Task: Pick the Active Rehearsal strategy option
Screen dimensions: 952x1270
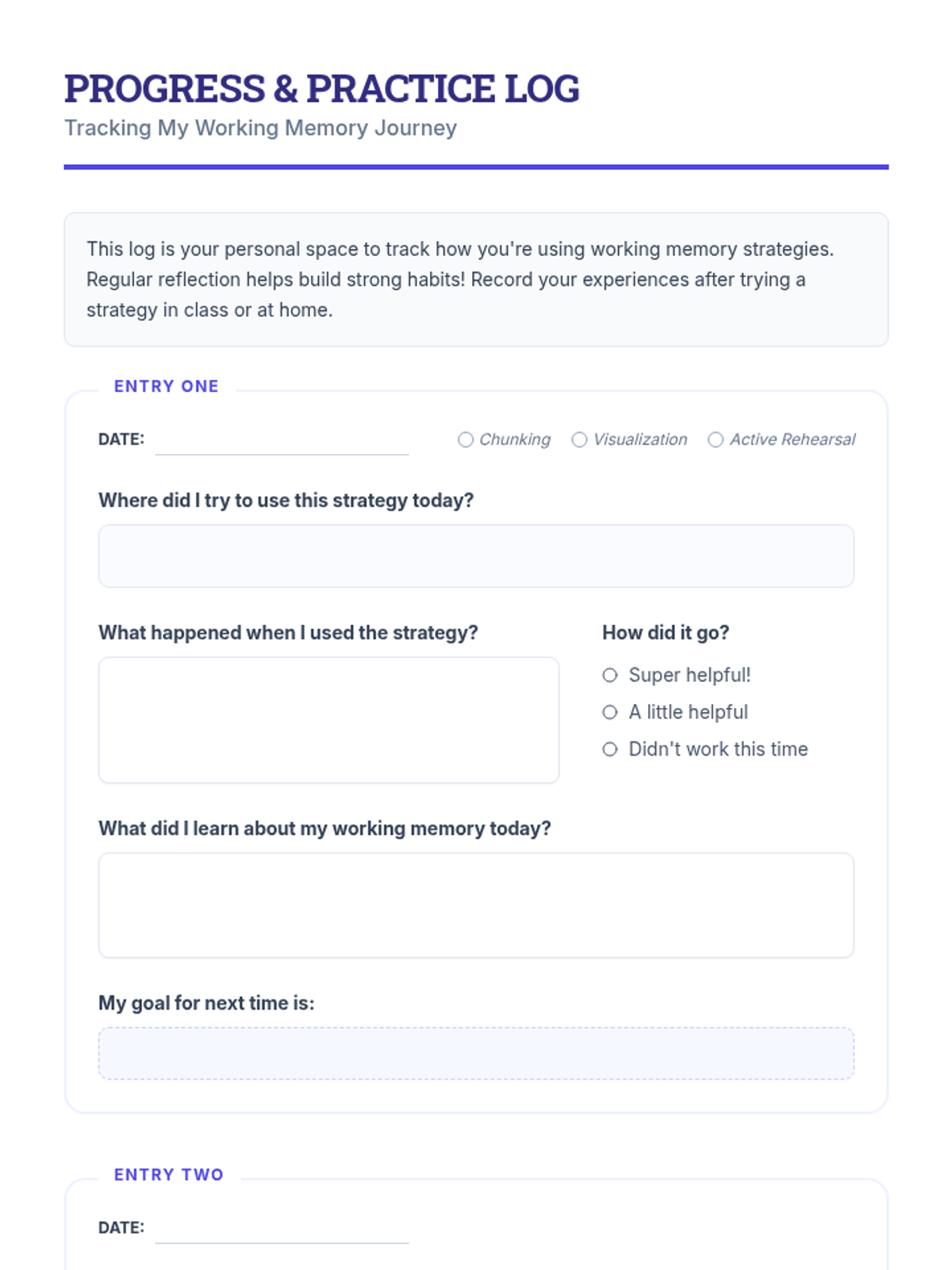Action: pyautogui.click(x=716, y=440)
